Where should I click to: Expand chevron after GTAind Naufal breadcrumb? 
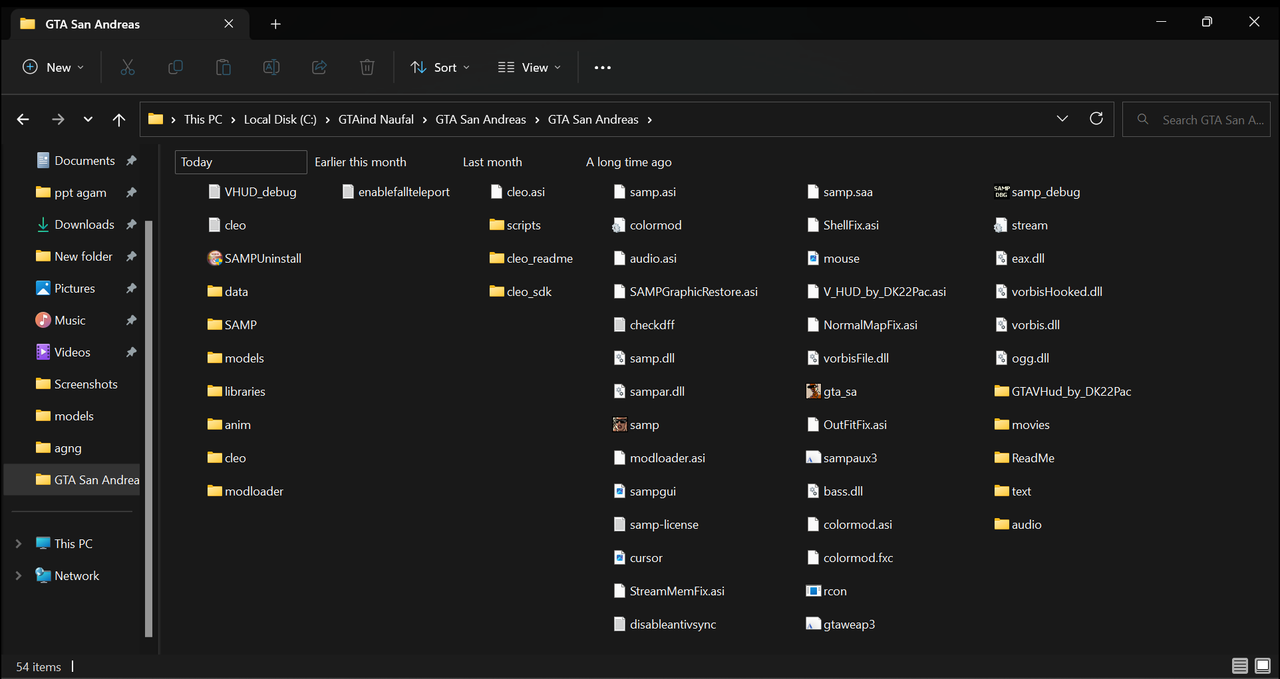click(x=425, y=119)
